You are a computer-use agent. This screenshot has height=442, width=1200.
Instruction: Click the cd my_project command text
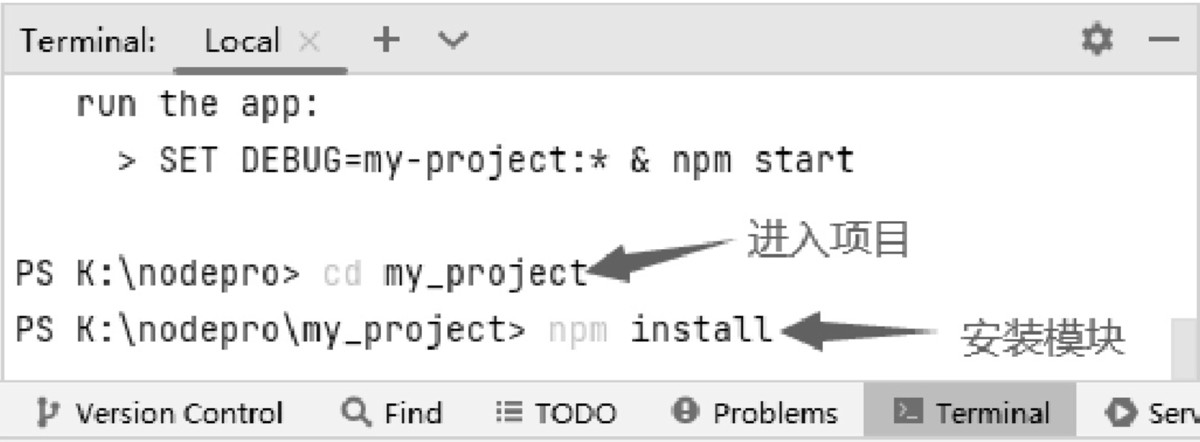(455, 273)
